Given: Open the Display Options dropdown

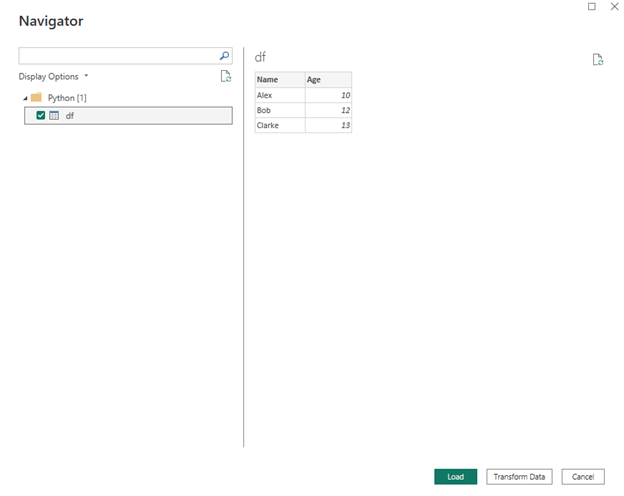Looking at the screenshot, I should 53,76.
